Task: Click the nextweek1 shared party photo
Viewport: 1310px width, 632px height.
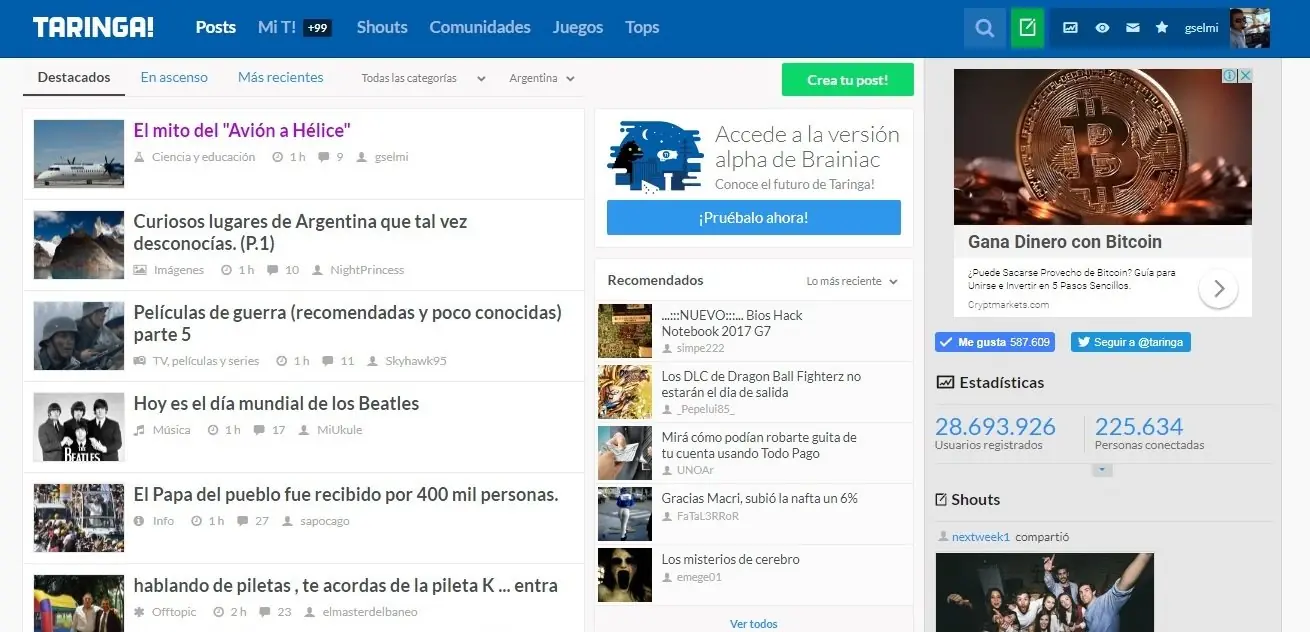Action: click(x=1045, y=592)
